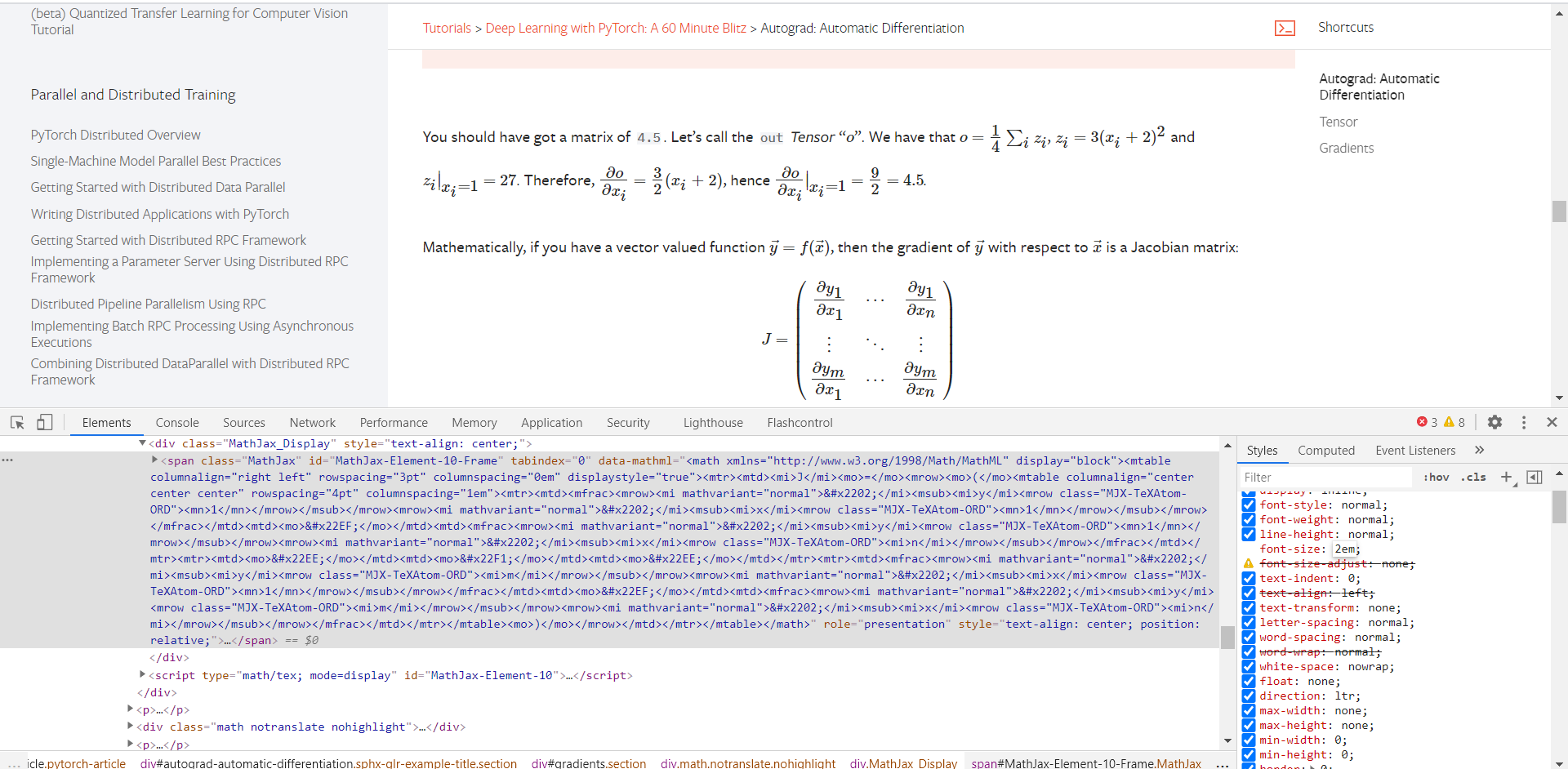Toggle the computed styles sidebar icon
Screen dimensions: 1568x769
(x=1535, y=477)
